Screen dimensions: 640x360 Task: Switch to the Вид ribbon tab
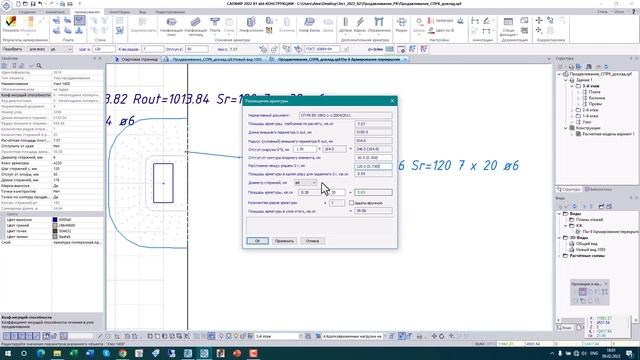[x=142, y=12]
